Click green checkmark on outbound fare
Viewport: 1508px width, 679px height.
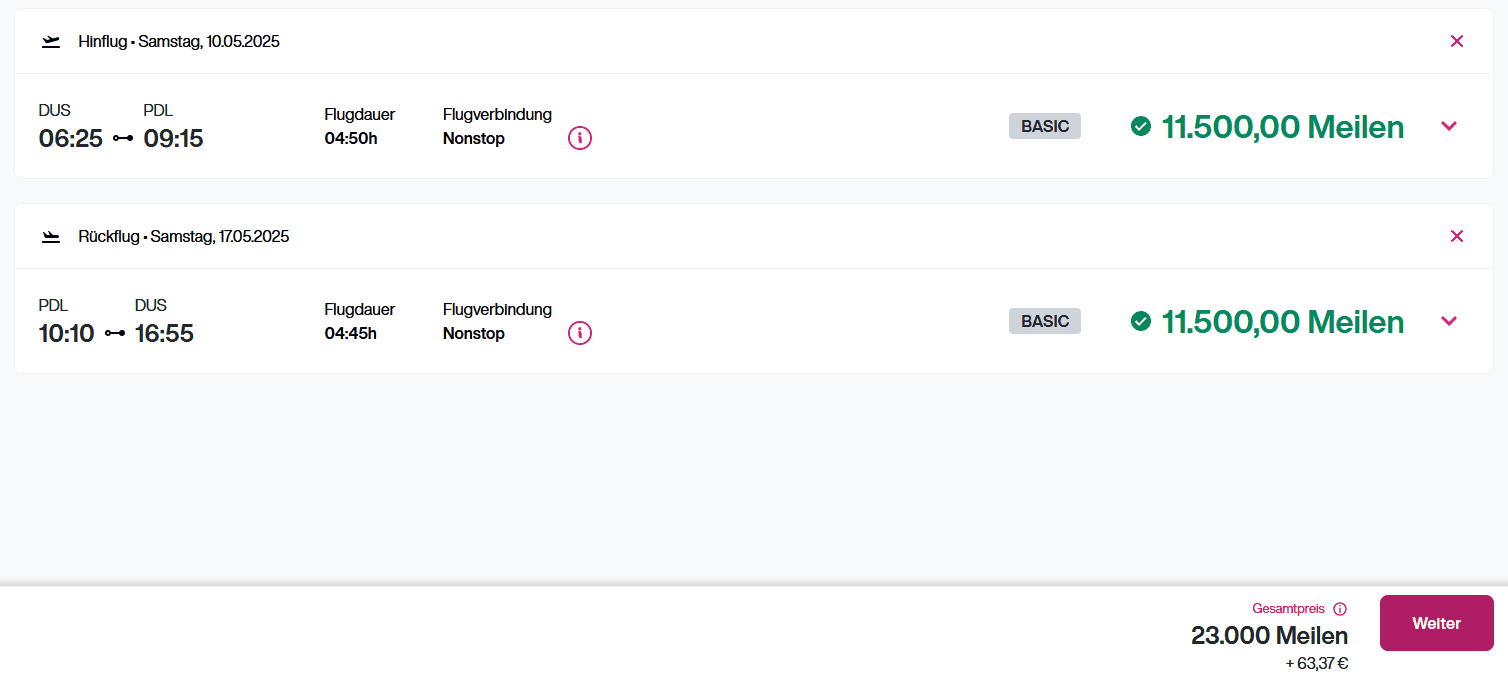pyautogui.click(x=1141, y=126)
